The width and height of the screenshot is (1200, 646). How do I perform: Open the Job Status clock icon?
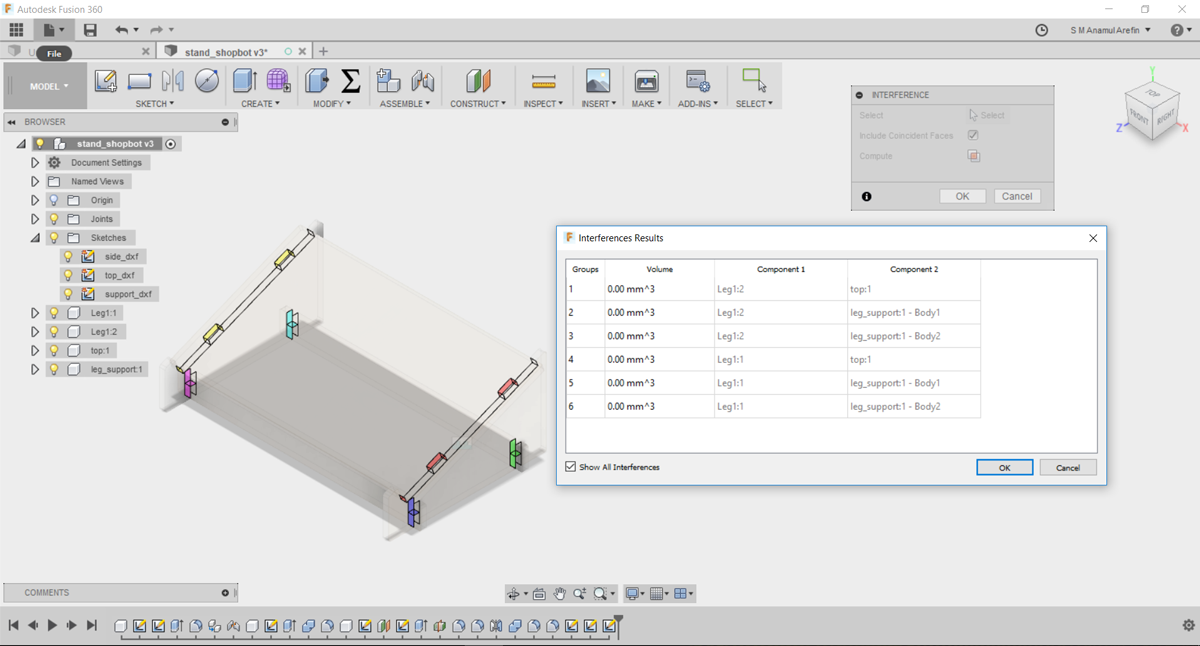(x=1041, y=30)
